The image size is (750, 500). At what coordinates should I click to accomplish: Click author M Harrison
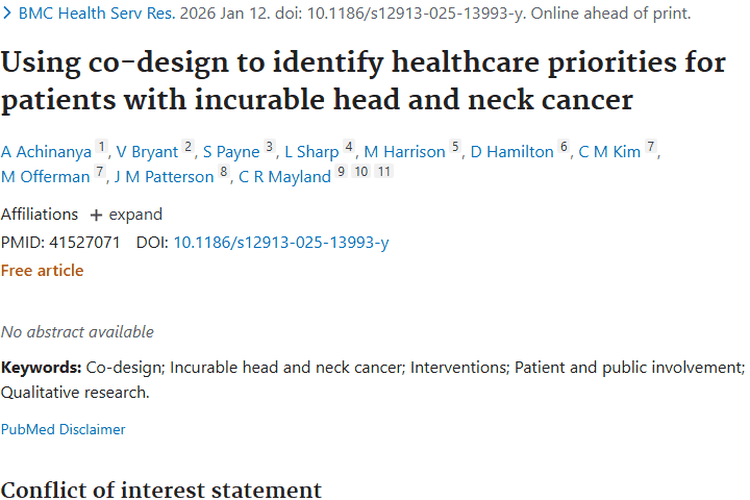click(404, 152)
